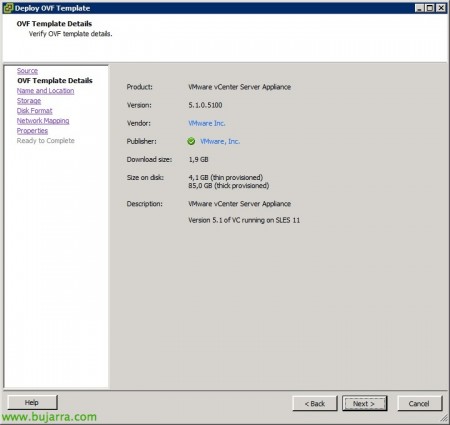Cancel the OVF deployment wizard

419,403
